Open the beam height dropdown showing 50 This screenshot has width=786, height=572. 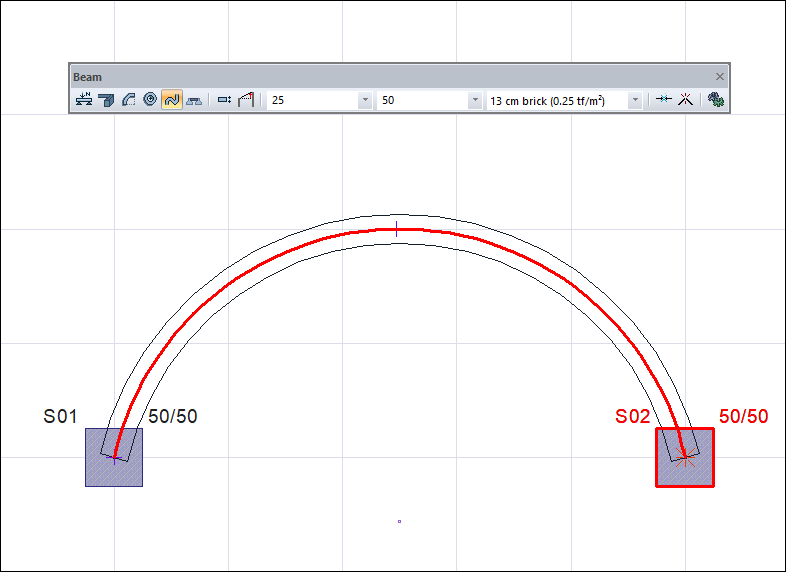click(x=474, y=101)
